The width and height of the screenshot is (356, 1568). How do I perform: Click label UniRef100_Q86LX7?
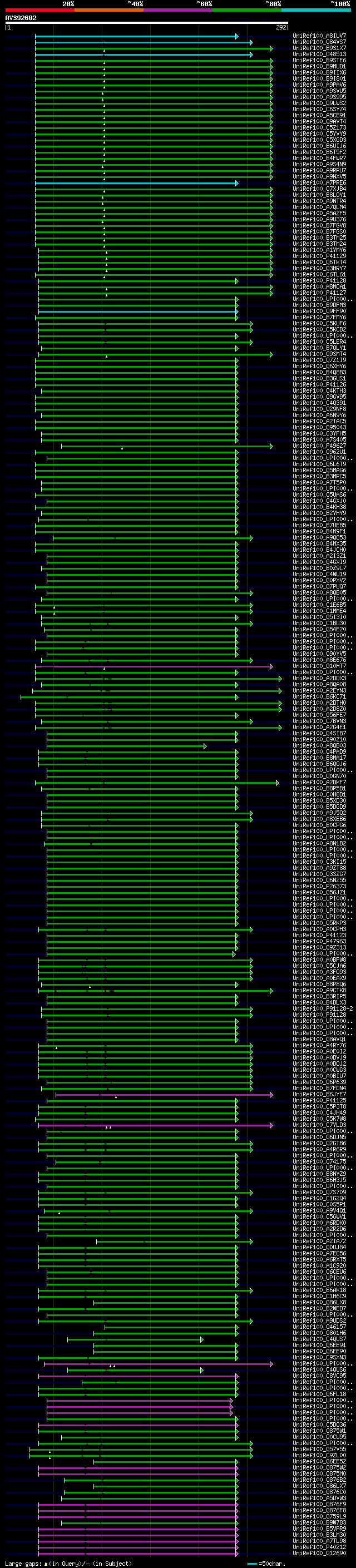point(319,1486)
